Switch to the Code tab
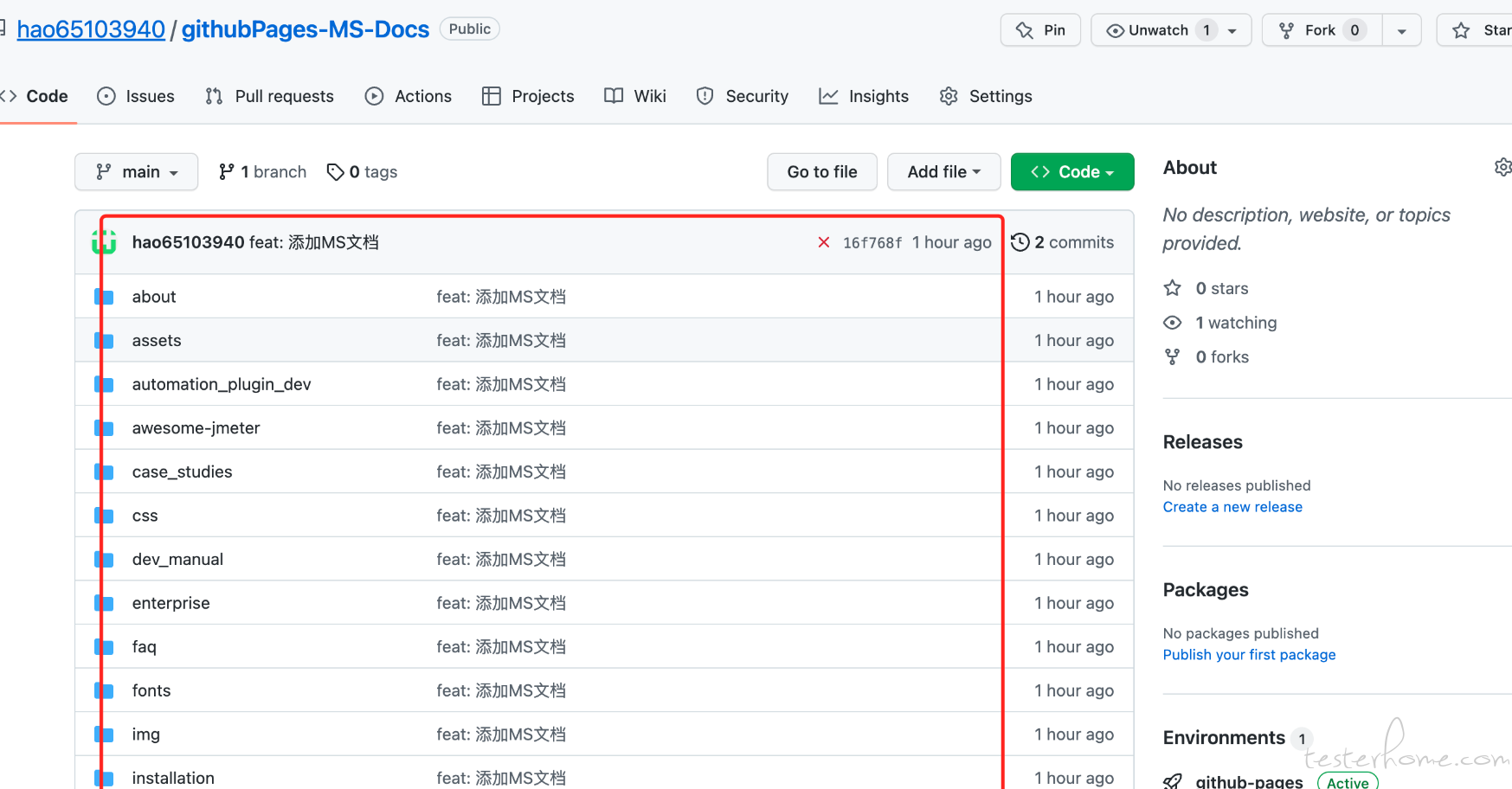This screenshot has height=789, width=1512. (35, 96)
